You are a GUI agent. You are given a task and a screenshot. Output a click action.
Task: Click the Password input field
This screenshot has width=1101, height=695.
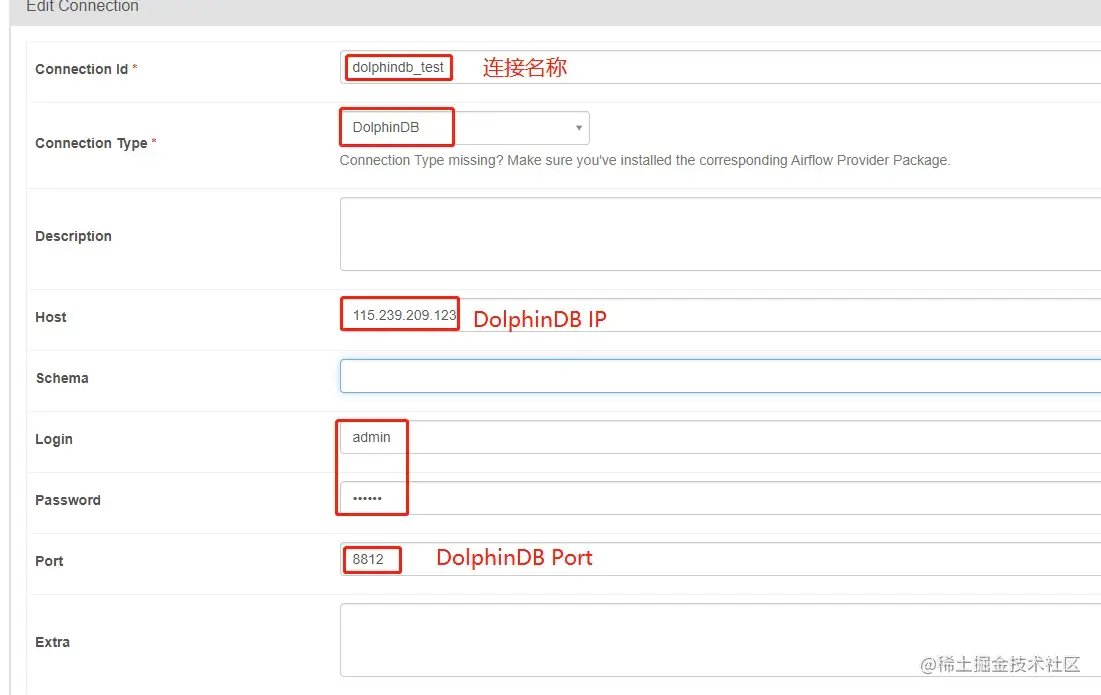tap(720, 498)
